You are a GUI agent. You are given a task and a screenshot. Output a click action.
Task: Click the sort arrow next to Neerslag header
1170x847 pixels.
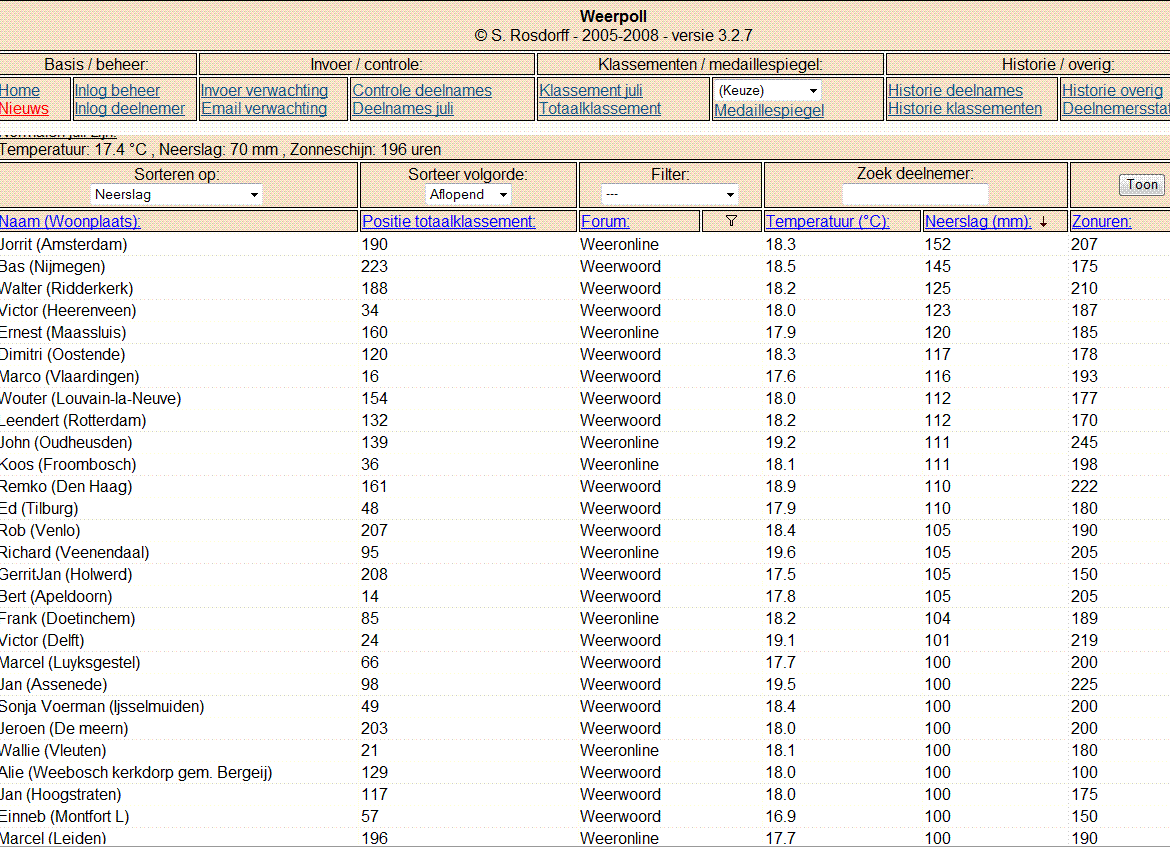pyautogui.click(x=1043, y=222)
